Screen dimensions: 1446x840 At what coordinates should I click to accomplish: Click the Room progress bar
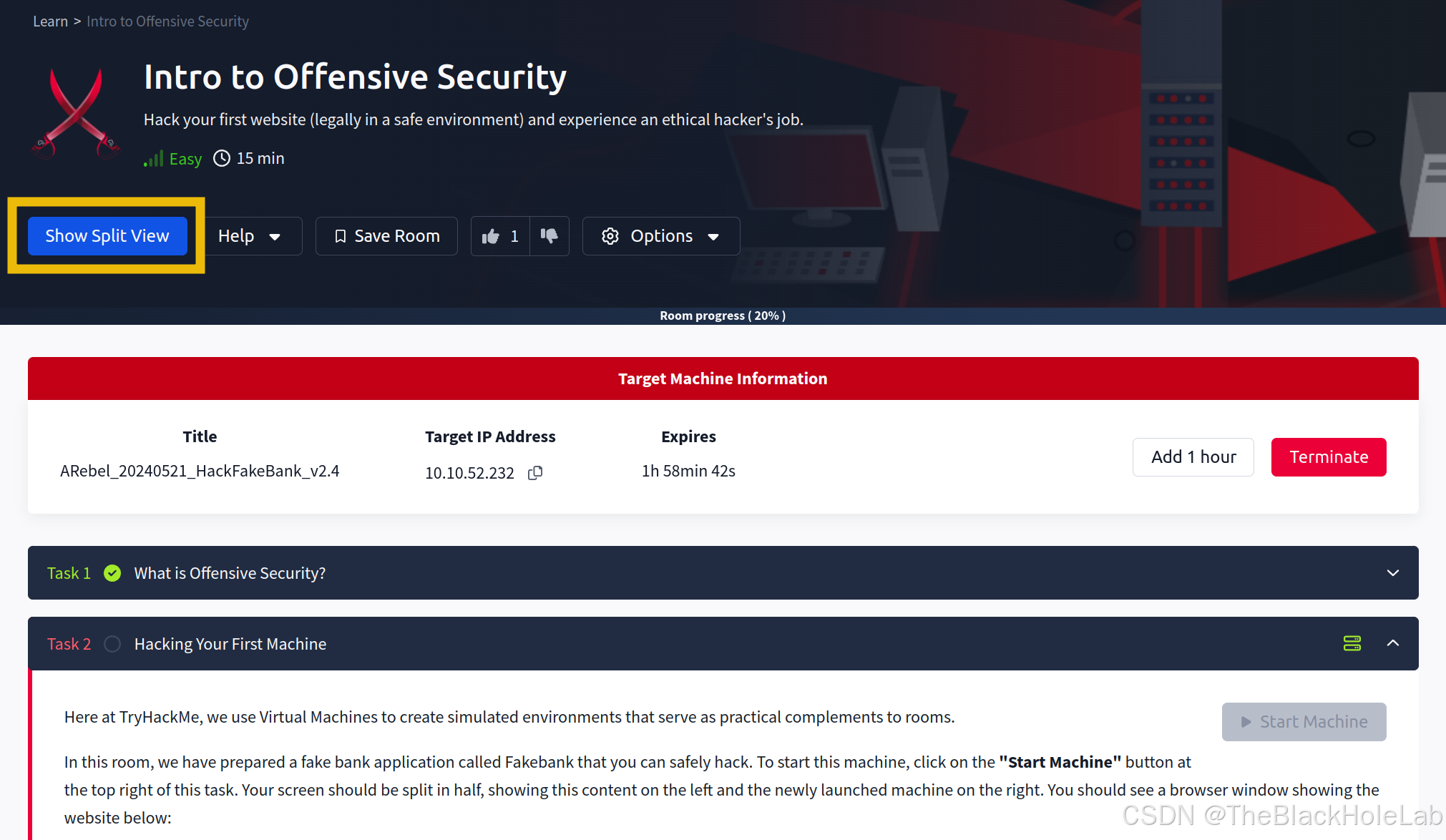point(723,315)
